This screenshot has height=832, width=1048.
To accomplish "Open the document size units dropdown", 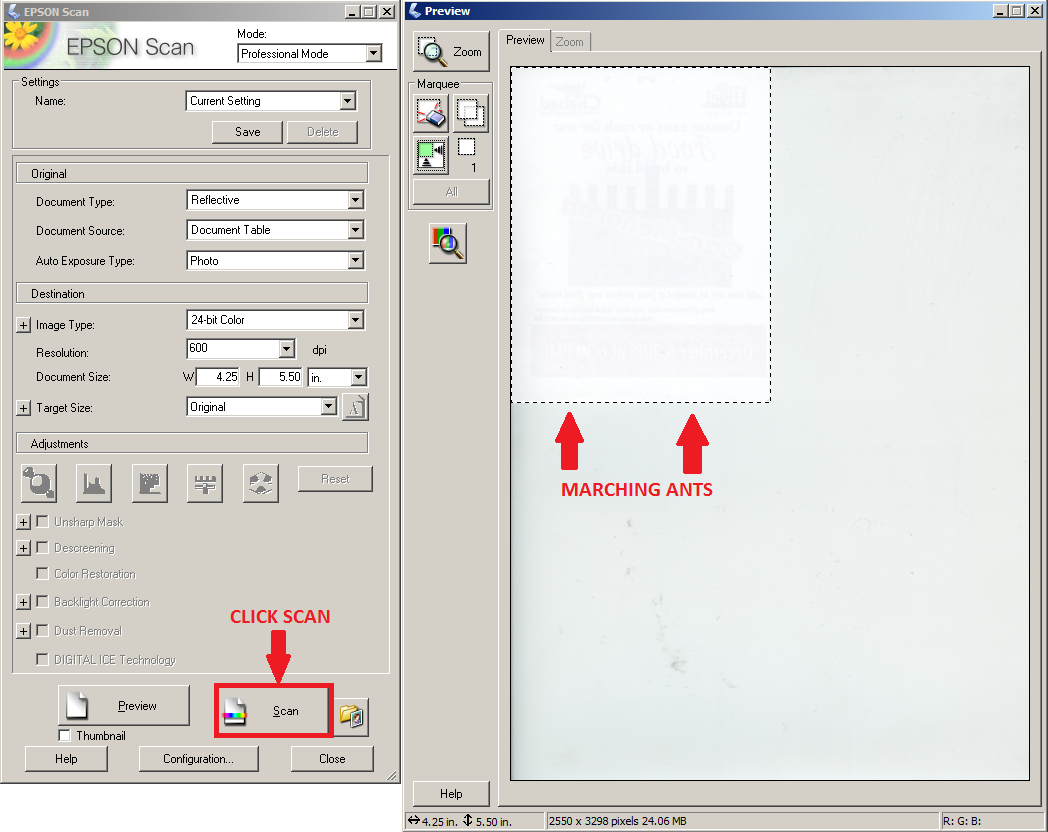I will point(338,378).
